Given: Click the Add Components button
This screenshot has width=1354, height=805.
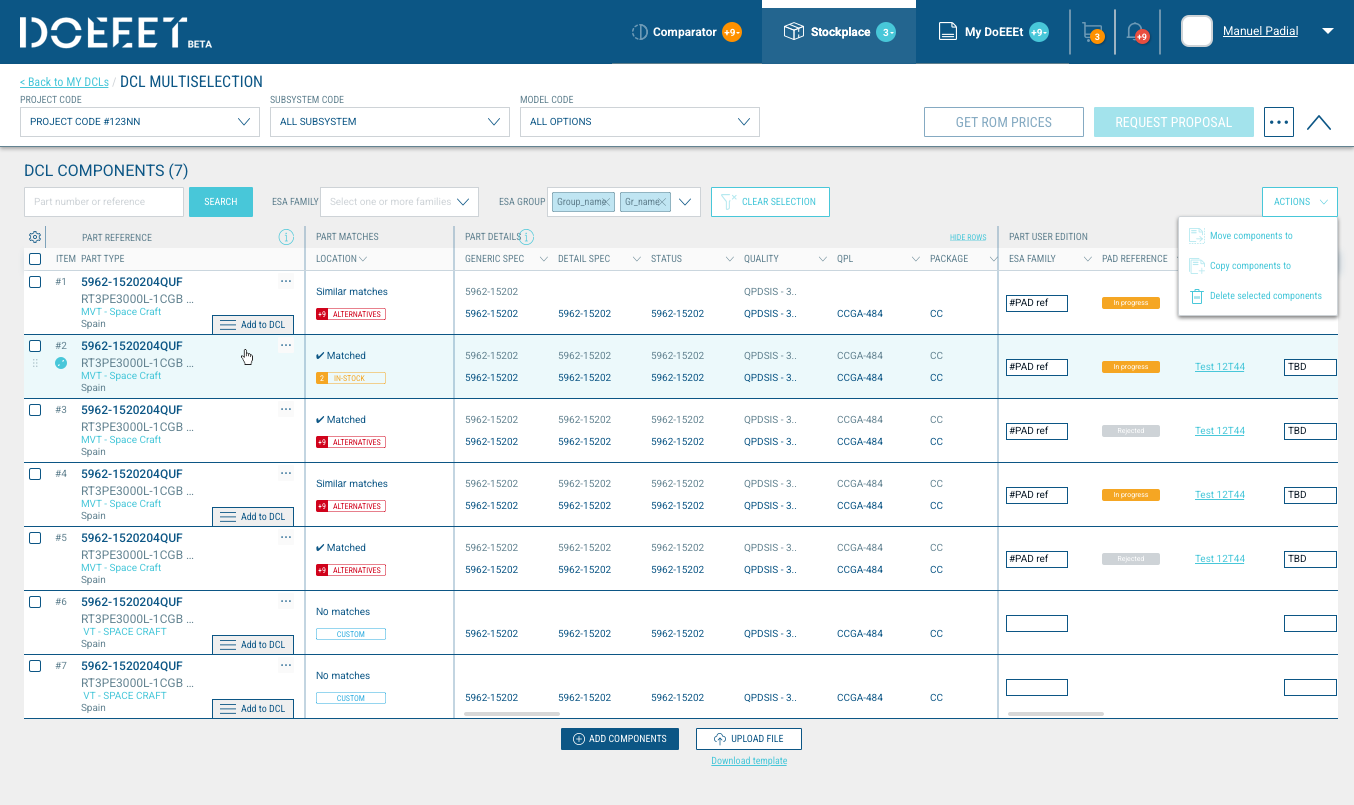Looking at the screenshot, I should tap(620, 739).
